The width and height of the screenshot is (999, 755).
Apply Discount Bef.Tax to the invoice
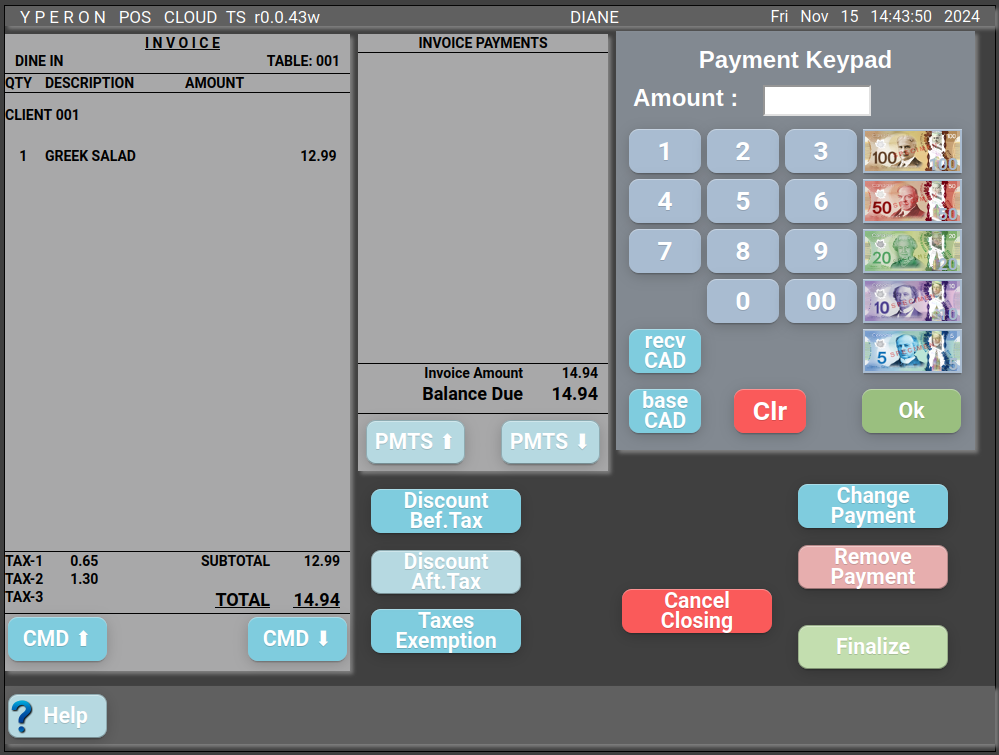point(446,511)
